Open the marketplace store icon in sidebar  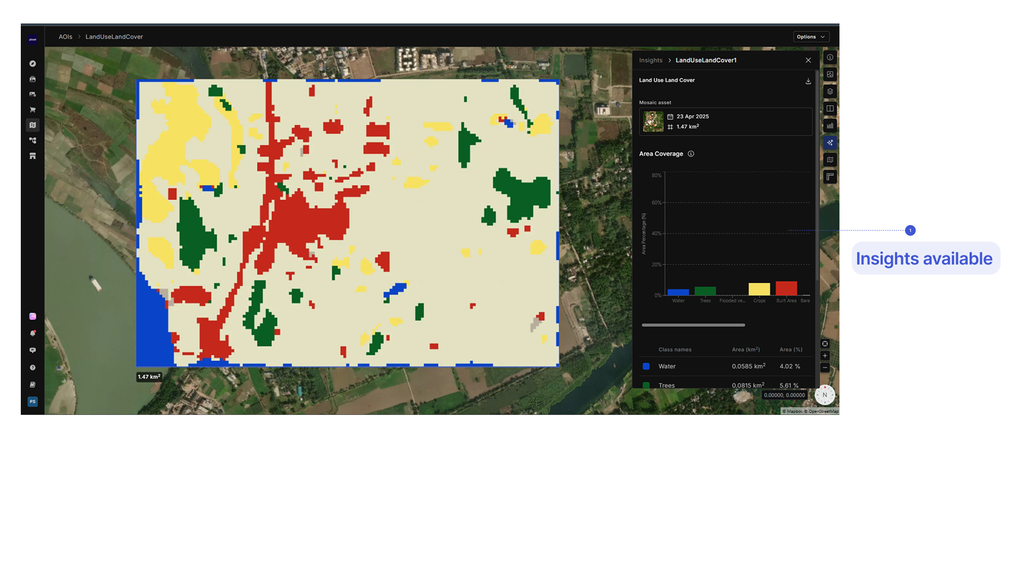coord(33,156)
